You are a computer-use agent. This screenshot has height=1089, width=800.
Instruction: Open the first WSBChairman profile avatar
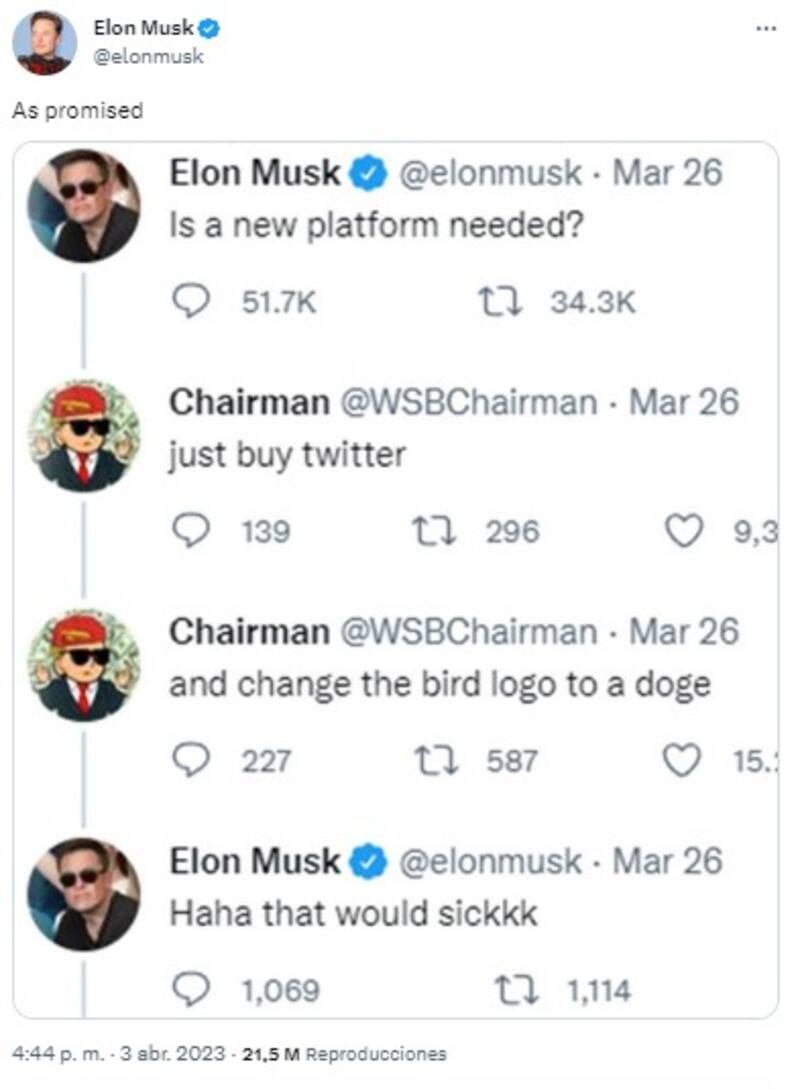tap(83, 436)
